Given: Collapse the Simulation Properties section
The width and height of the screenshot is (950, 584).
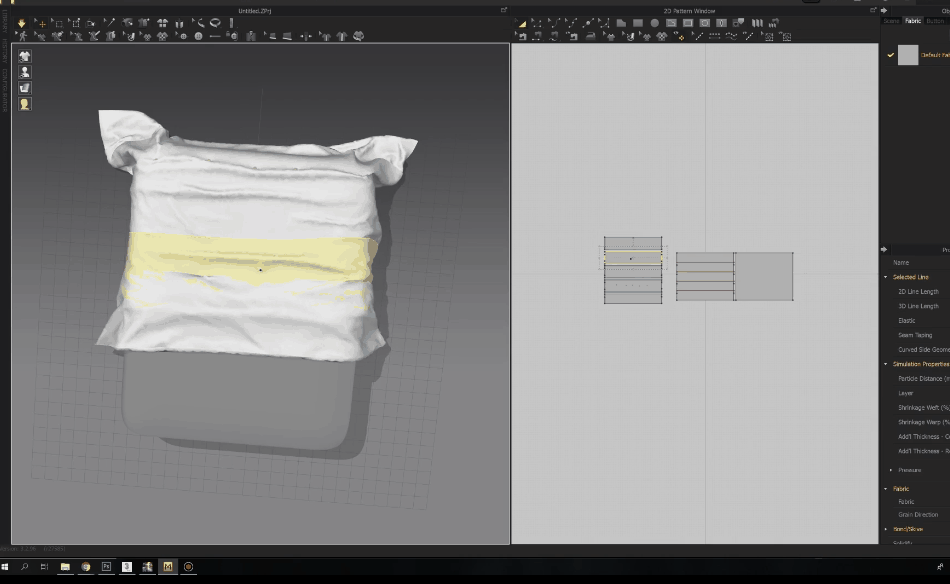Looking at the screenshot, I should pyautogui.click(x=885, y=364).
